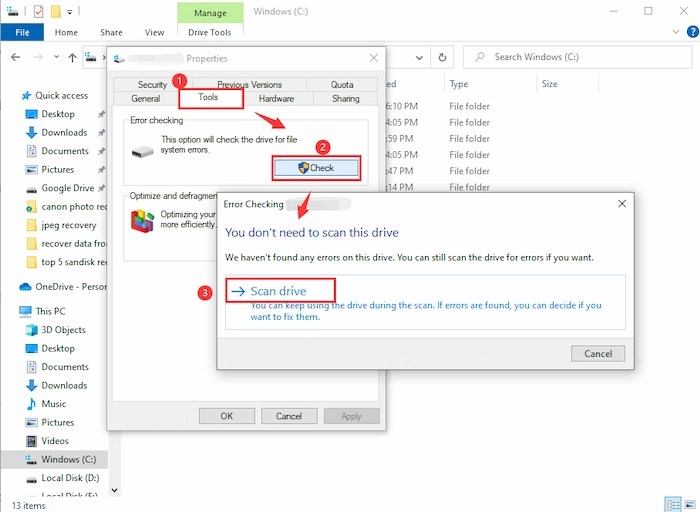This screenshot has width=700, height=512.
Task: Click the Manage contextual tab
Action: (210, 13)
